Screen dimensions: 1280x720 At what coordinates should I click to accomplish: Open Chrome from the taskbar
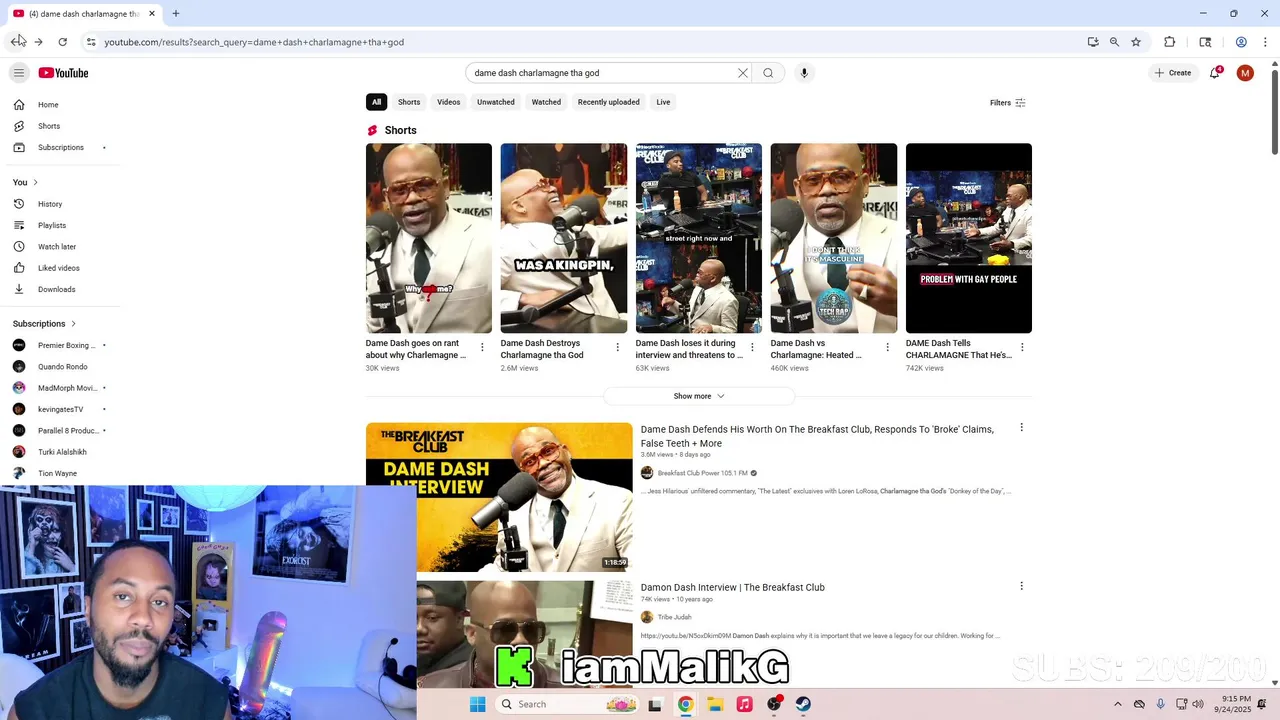pyautogui.click(x=685, y=704)
